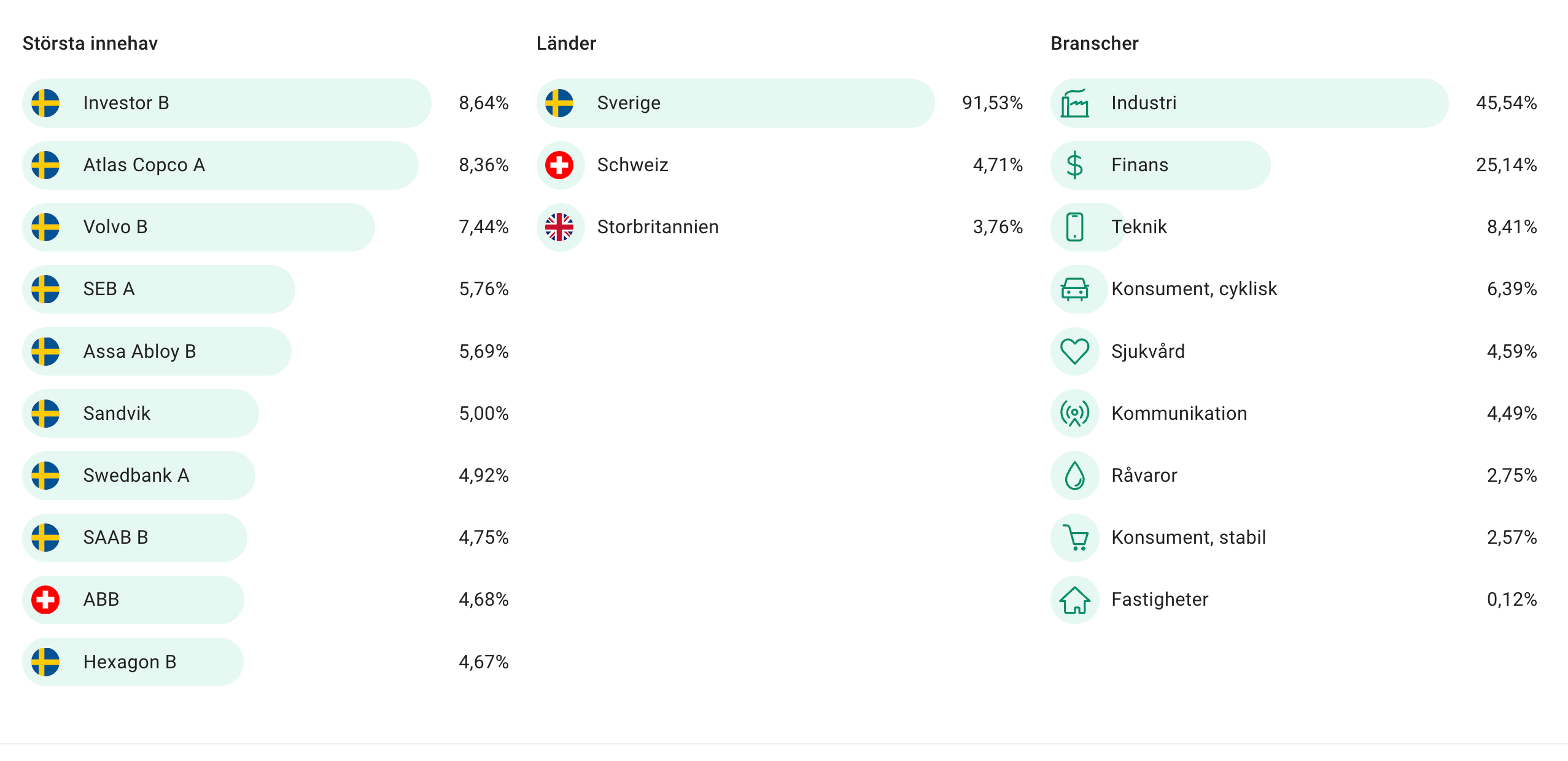The width and height of the screenshot is (1568, 761).
Task: Click the Råvaror droplet icon
Action: [1074, 476]
